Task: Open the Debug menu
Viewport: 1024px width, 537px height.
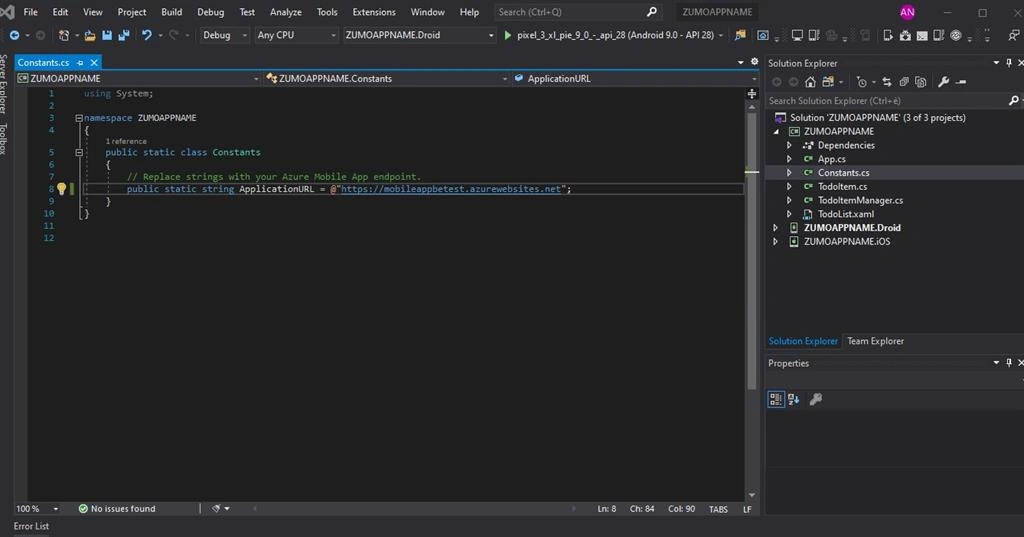Action: pos(210,12)
